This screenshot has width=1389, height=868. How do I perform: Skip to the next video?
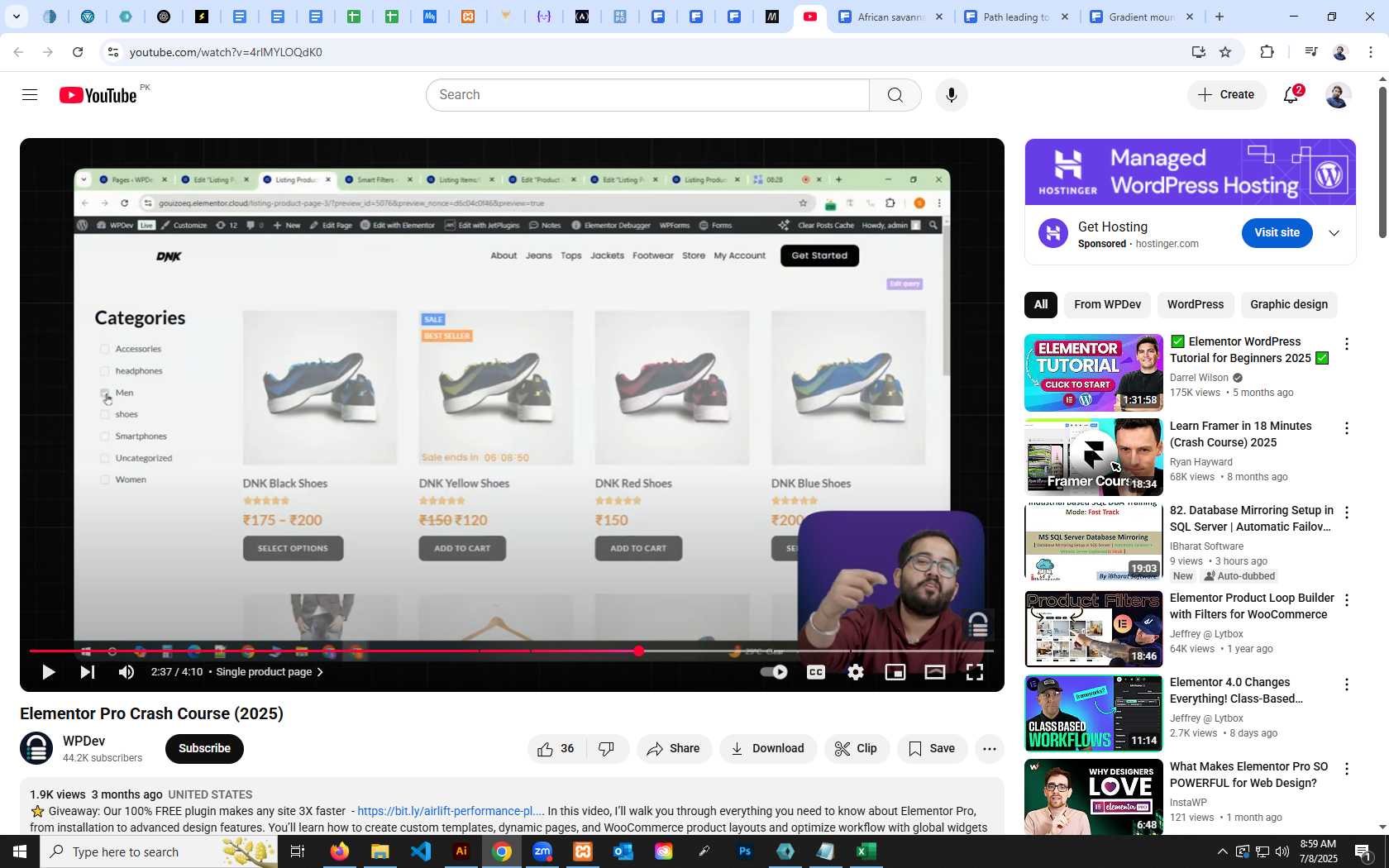[x=87, y=672]
